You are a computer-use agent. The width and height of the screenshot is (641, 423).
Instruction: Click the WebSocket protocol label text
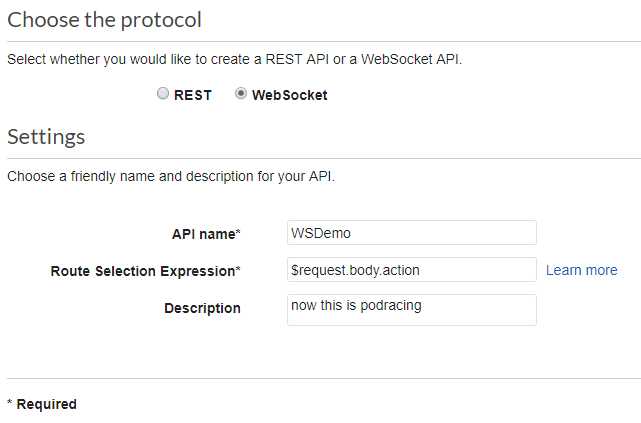(x=290, y=96)
